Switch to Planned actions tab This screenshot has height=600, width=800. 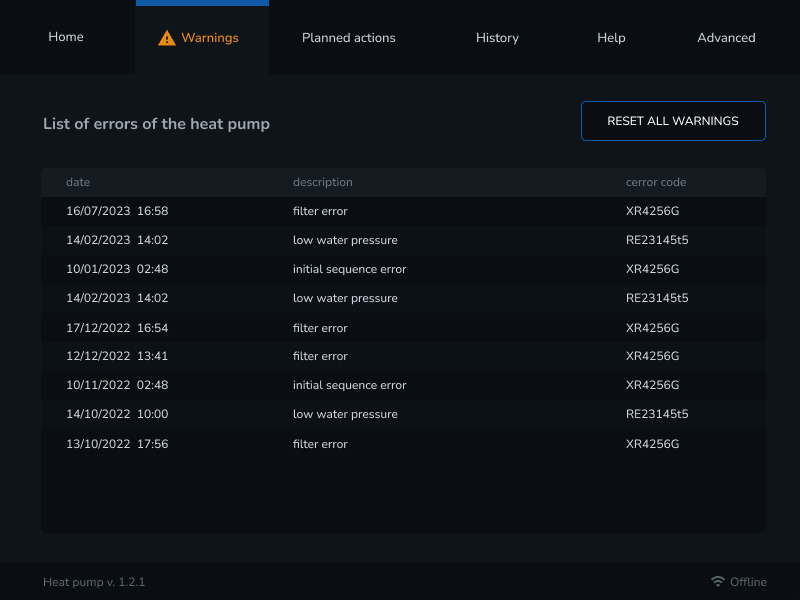pos(349,38)
